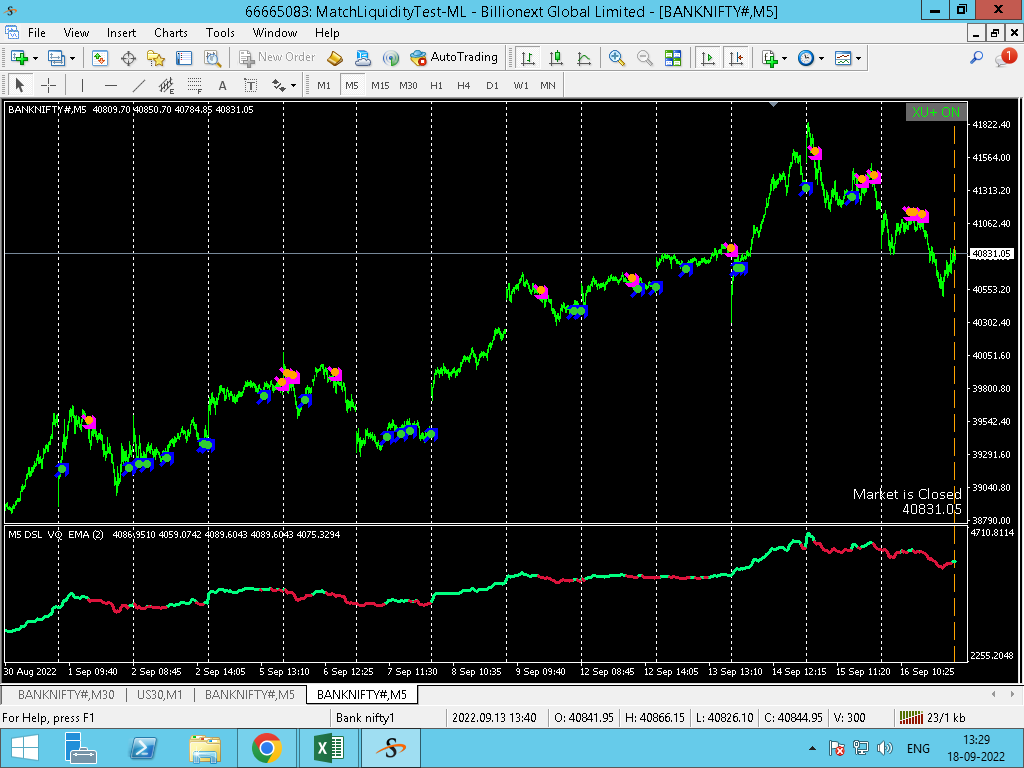Select the vertical line drawing tool
The image size is (1024, 768).
coord(82,85)
